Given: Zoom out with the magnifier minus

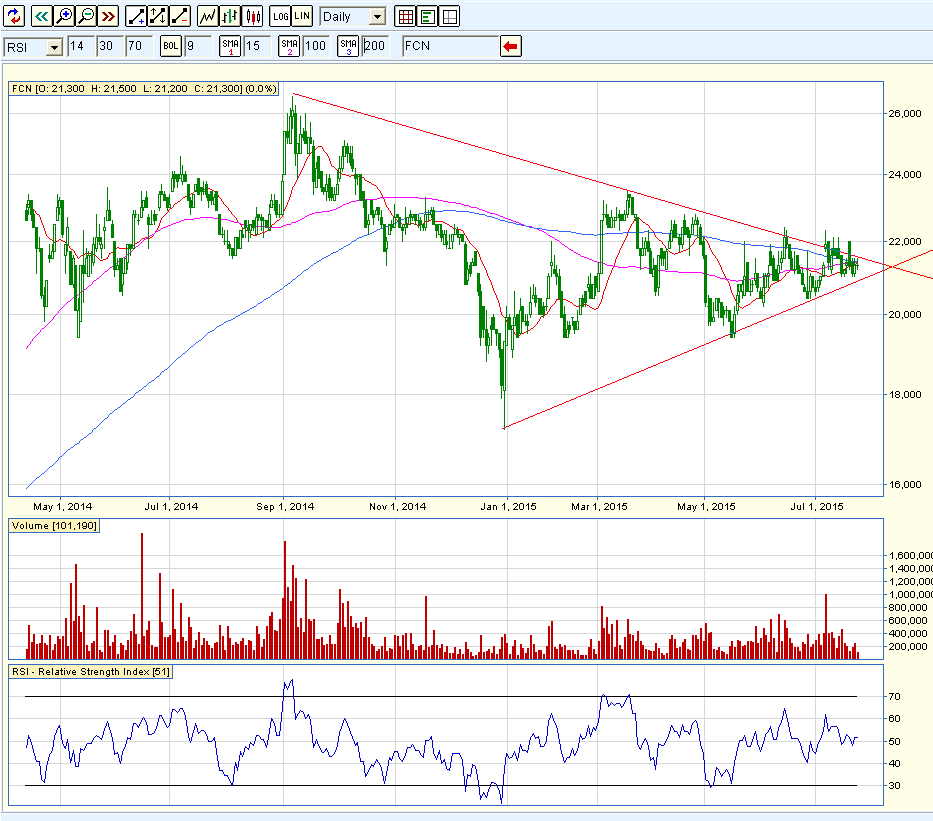Looking at the screenshot, I should point(86,16).
